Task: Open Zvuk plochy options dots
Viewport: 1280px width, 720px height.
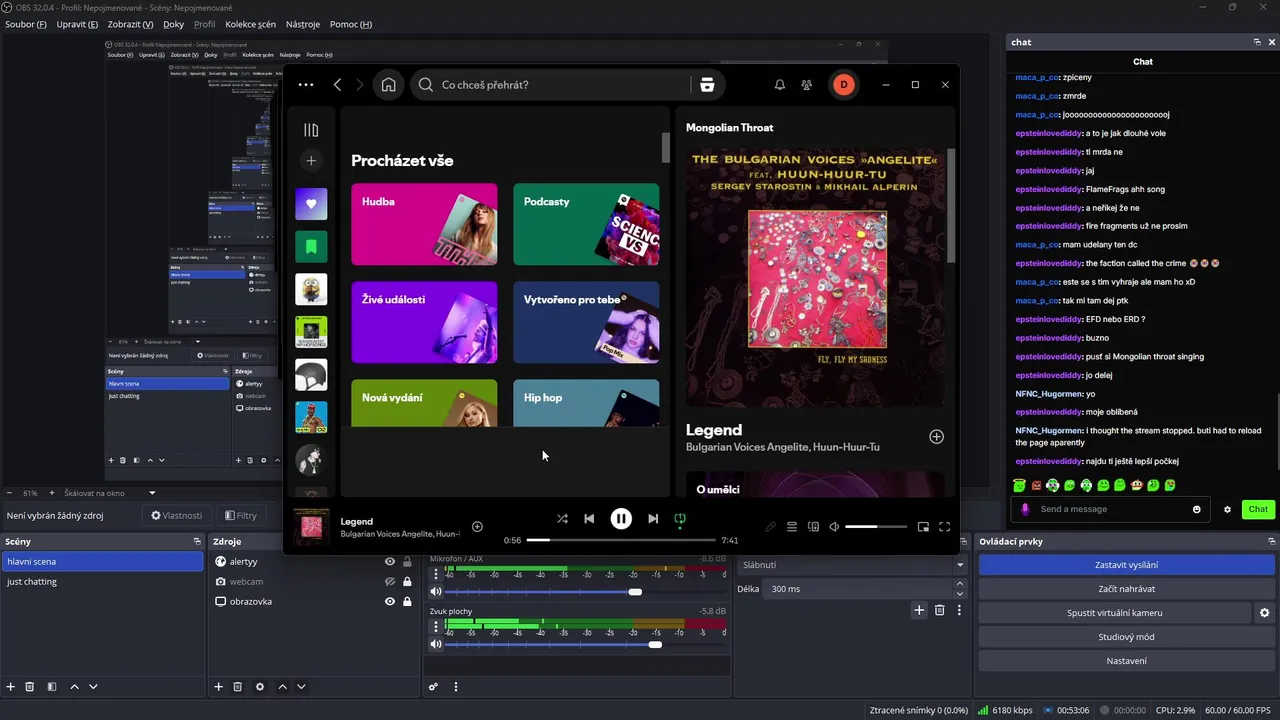Action: click(x=436, y=627)
